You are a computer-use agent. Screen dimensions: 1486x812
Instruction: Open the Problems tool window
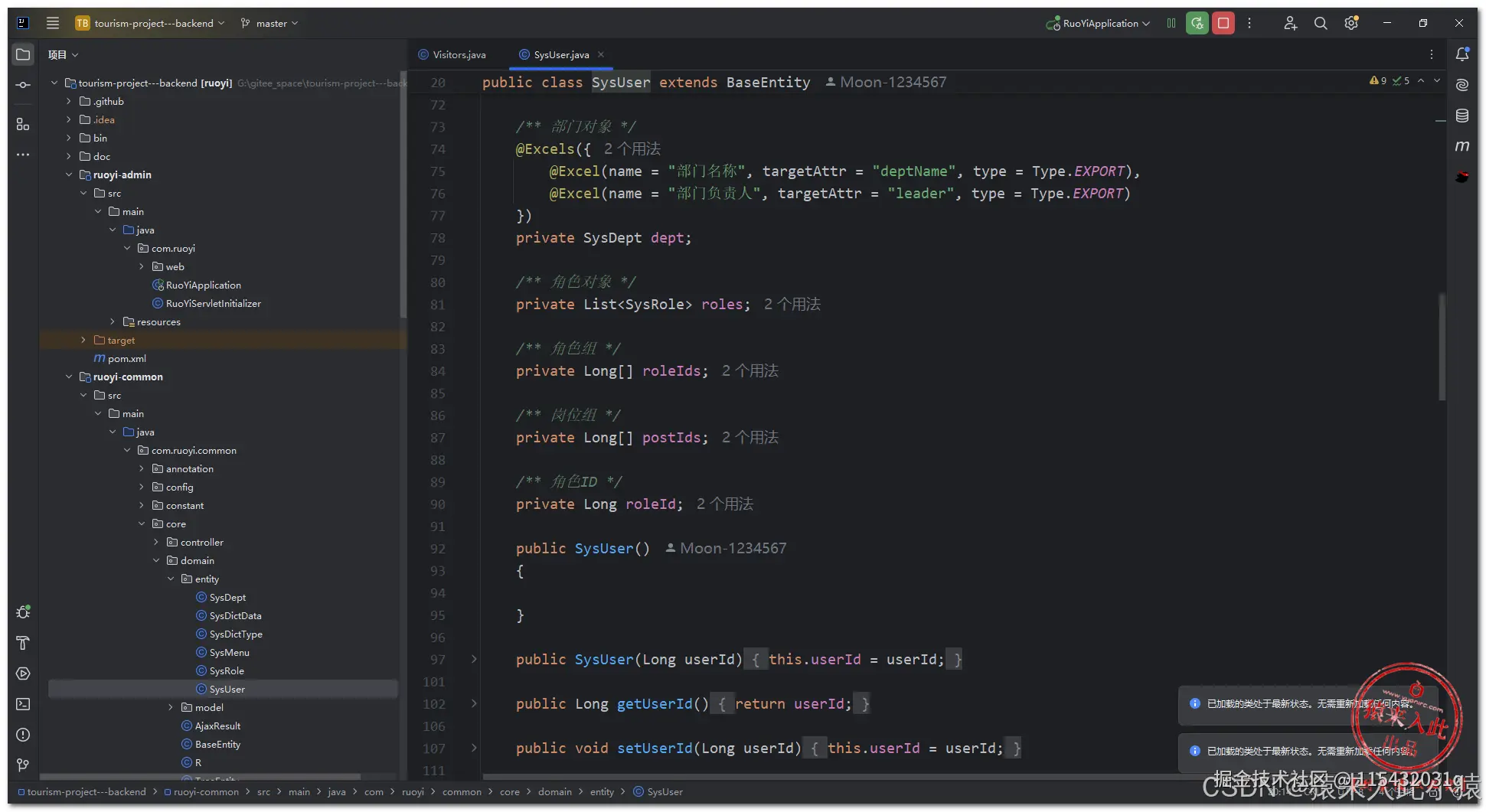coord(23,735)
